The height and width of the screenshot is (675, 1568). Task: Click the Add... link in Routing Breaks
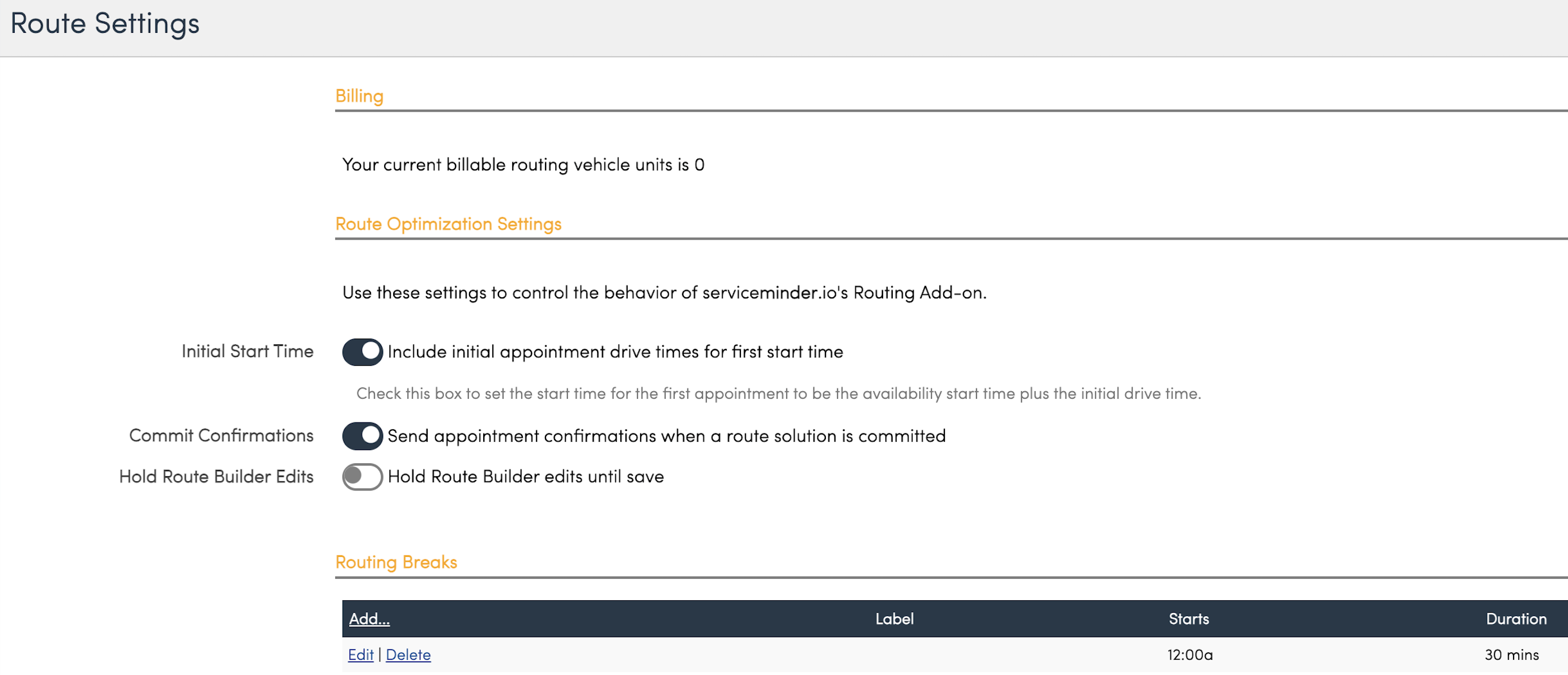[x=369, y=619]
